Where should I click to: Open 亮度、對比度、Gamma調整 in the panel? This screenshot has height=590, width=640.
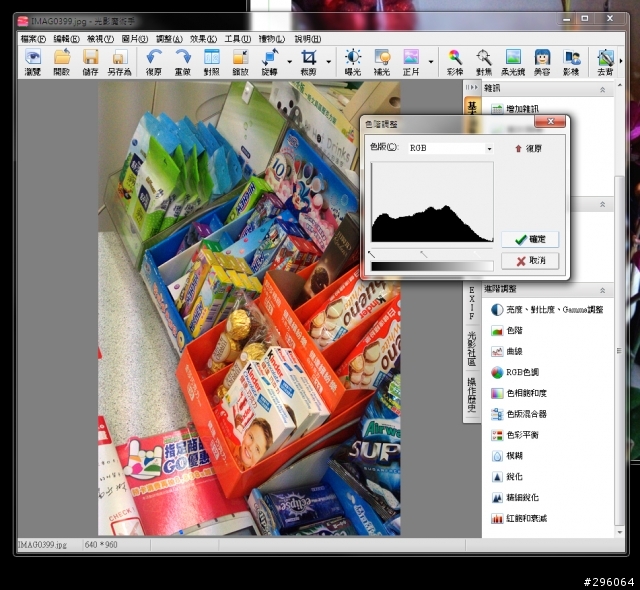[547, 310]
